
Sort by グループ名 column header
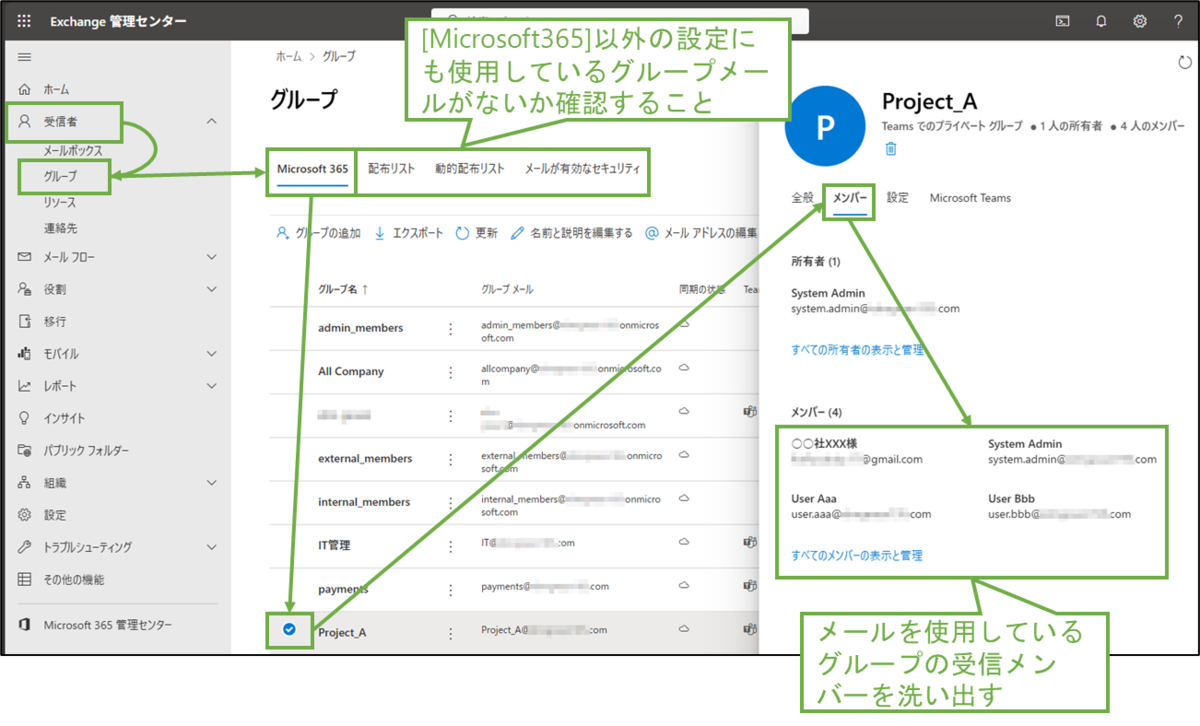[x=343, y=289]
